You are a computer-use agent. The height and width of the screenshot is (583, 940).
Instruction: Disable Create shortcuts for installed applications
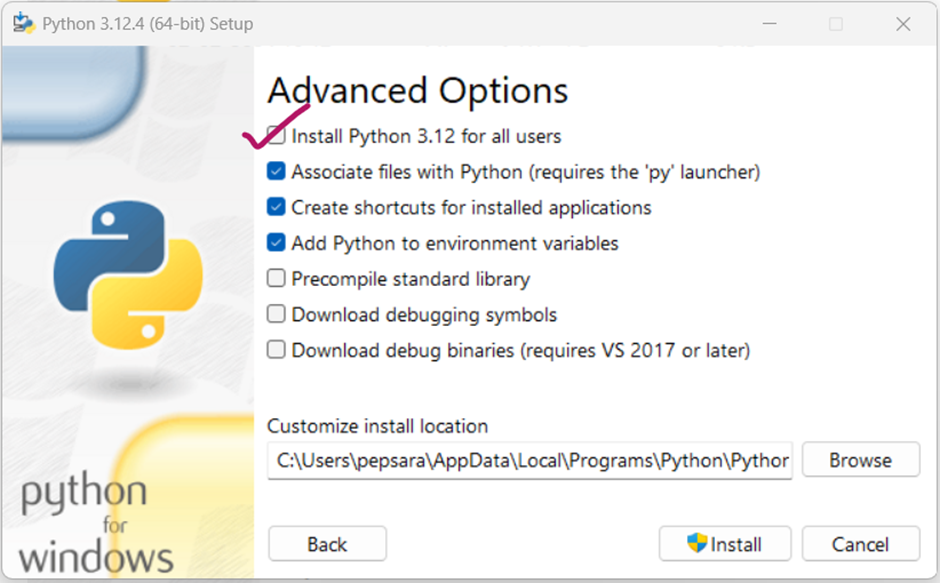click(277, 208)
